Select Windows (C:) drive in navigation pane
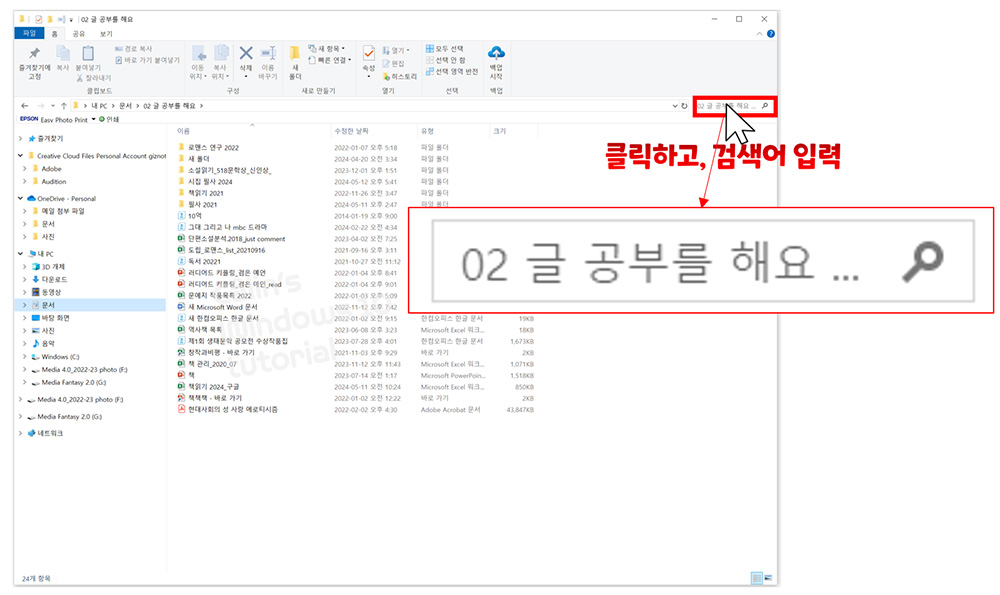This screenshot has width=1000, height=595. click(x=61, y=356)
